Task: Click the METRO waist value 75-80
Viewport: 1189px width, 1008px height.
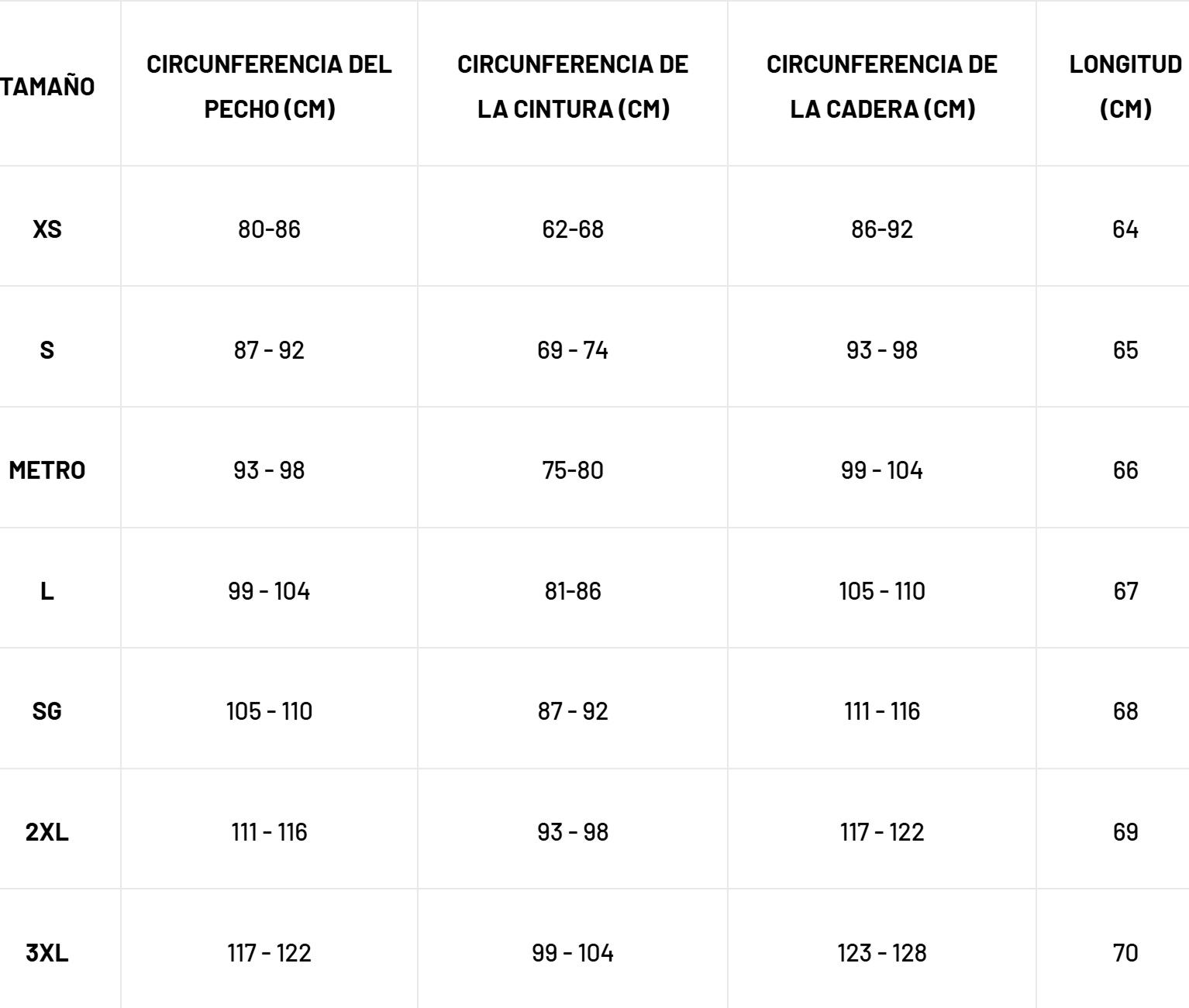Action: pos(573,470)
